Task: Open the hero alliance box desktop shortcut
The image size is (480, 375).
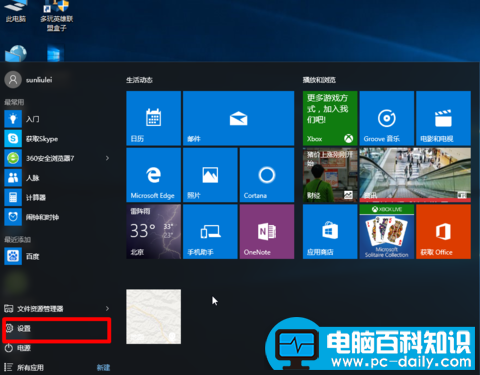Action: point(56,16)
